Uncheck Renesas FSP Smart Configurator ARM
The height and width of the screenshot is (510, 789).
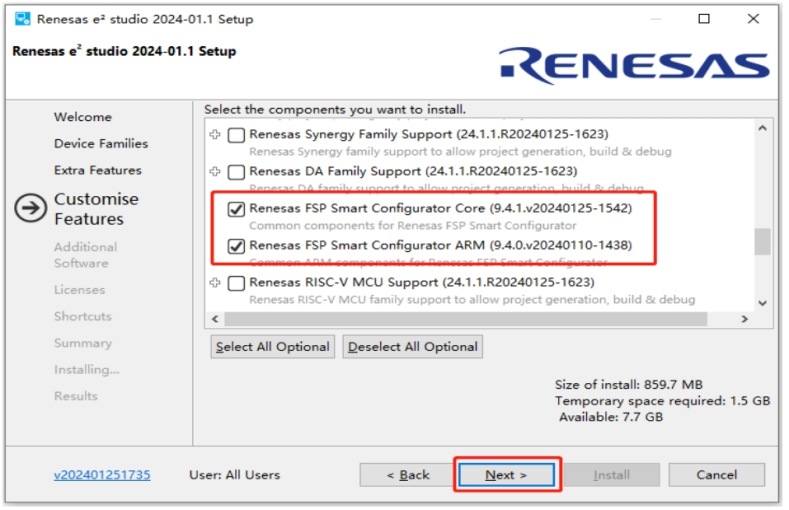(x=236, y=246)
